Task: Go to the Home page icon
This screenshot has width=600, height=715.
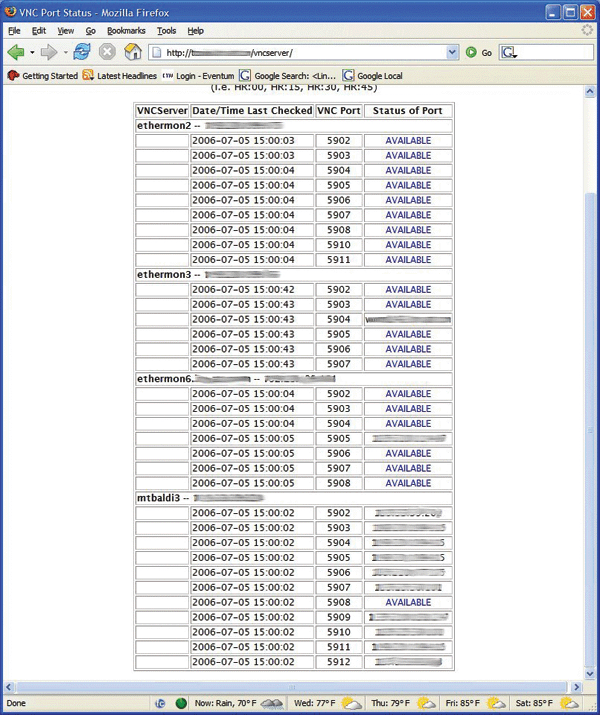Action: point(132,52)
